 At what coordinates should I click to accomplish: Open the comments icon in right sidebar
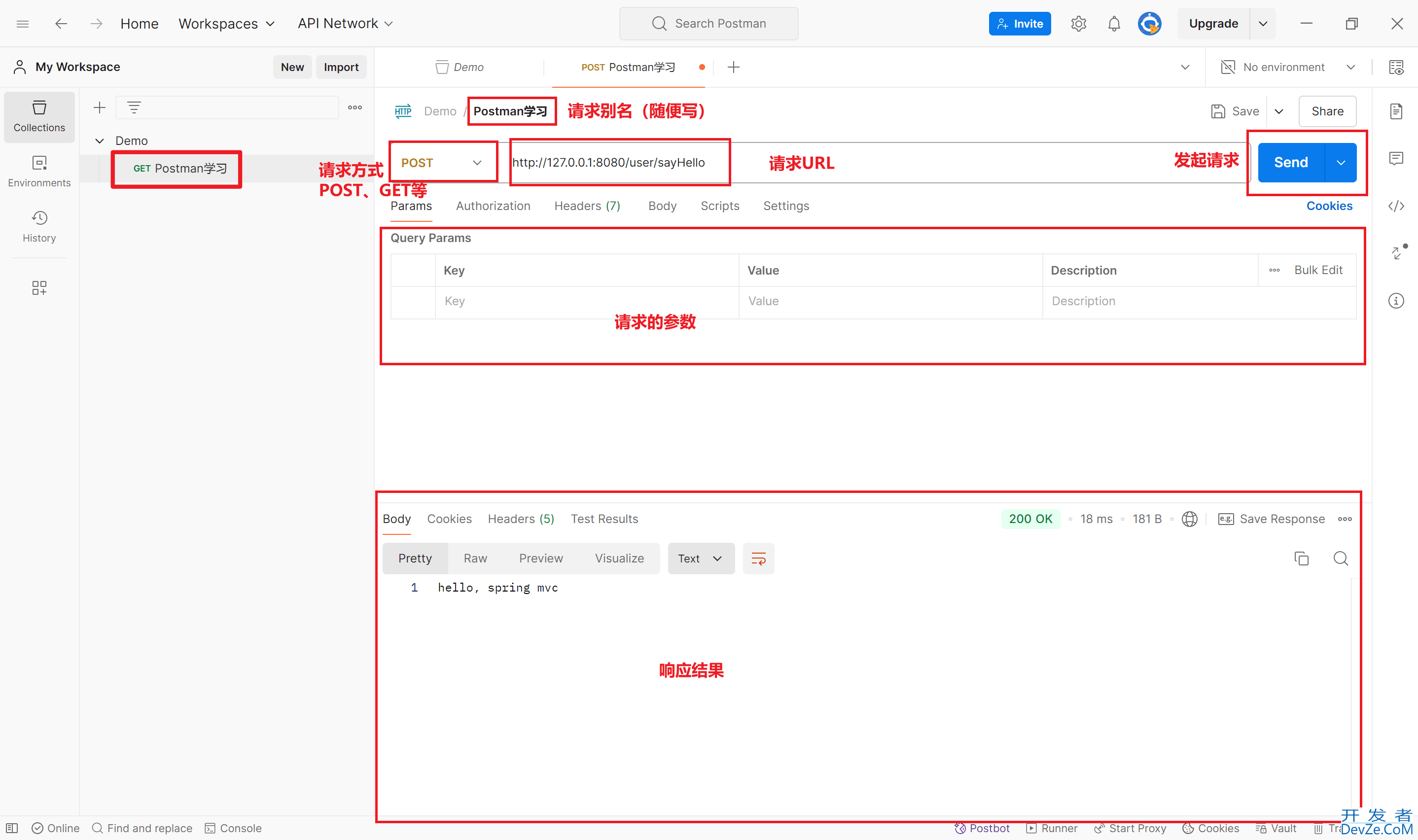(x=1396, y=159)
